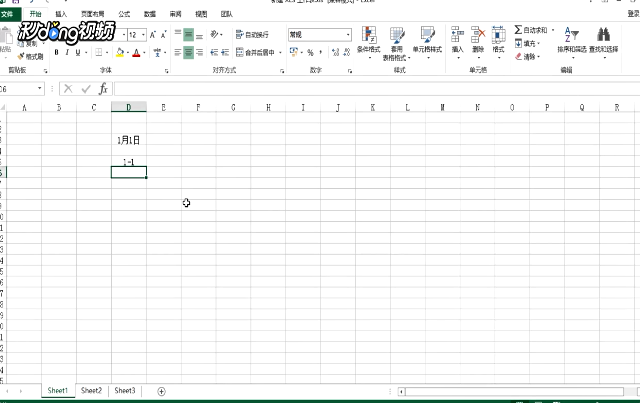Switch to the insert (插入) ribbon tab
This screenshot has height=403, width=640.
[x=61, y=14]
